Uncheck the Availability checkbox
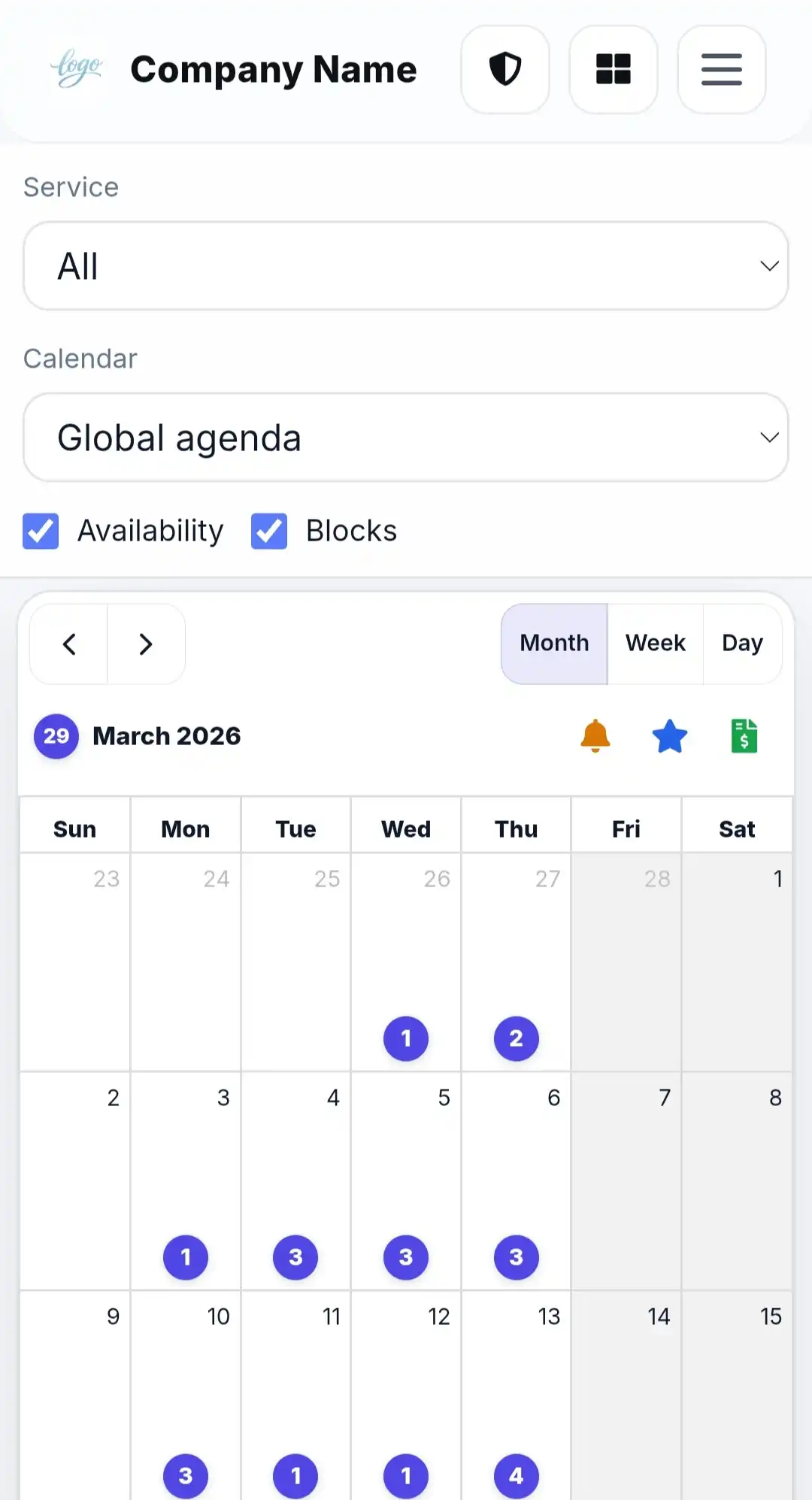The width and height of the screenshot is (812, 1500). click(41, 531)
